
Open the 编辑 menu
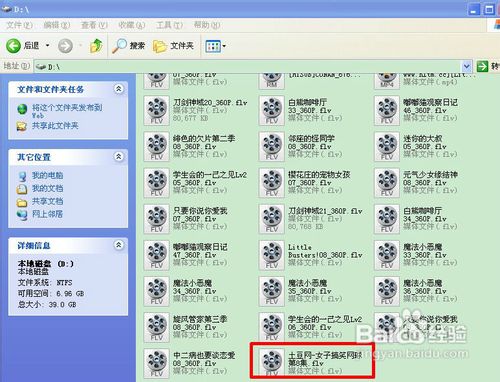click(x=57, y=25)
